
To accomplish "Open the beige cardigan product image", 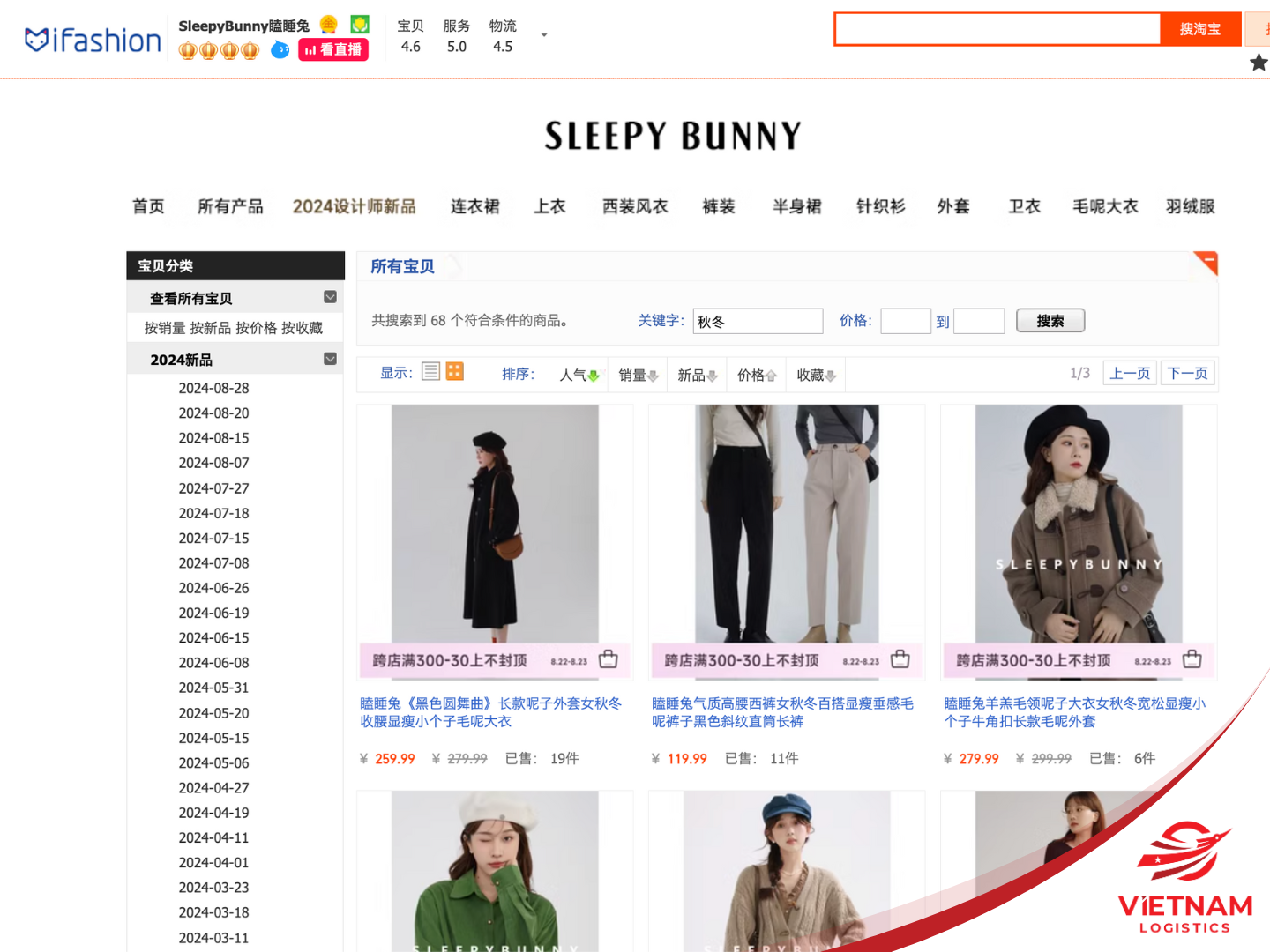I will tap(787, 871).
